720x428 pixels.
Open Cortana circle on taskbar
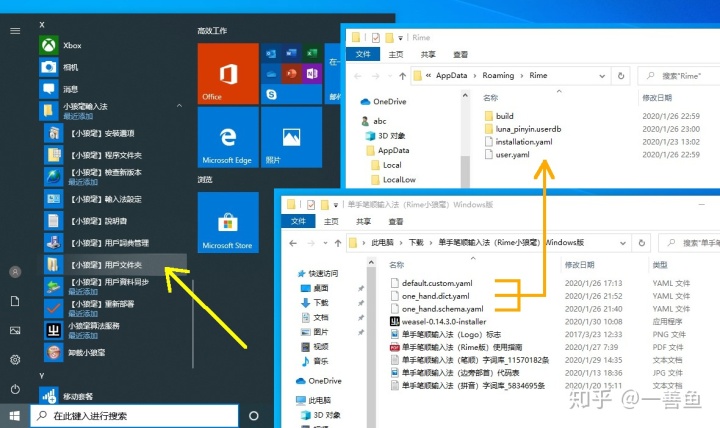[x=253, y=416]
